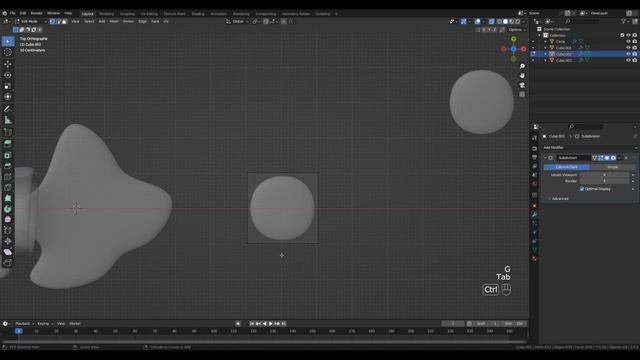Screen dimensions: 640x360
Task: Select the Poly Build tool
Action: click(x=8, y=198)
